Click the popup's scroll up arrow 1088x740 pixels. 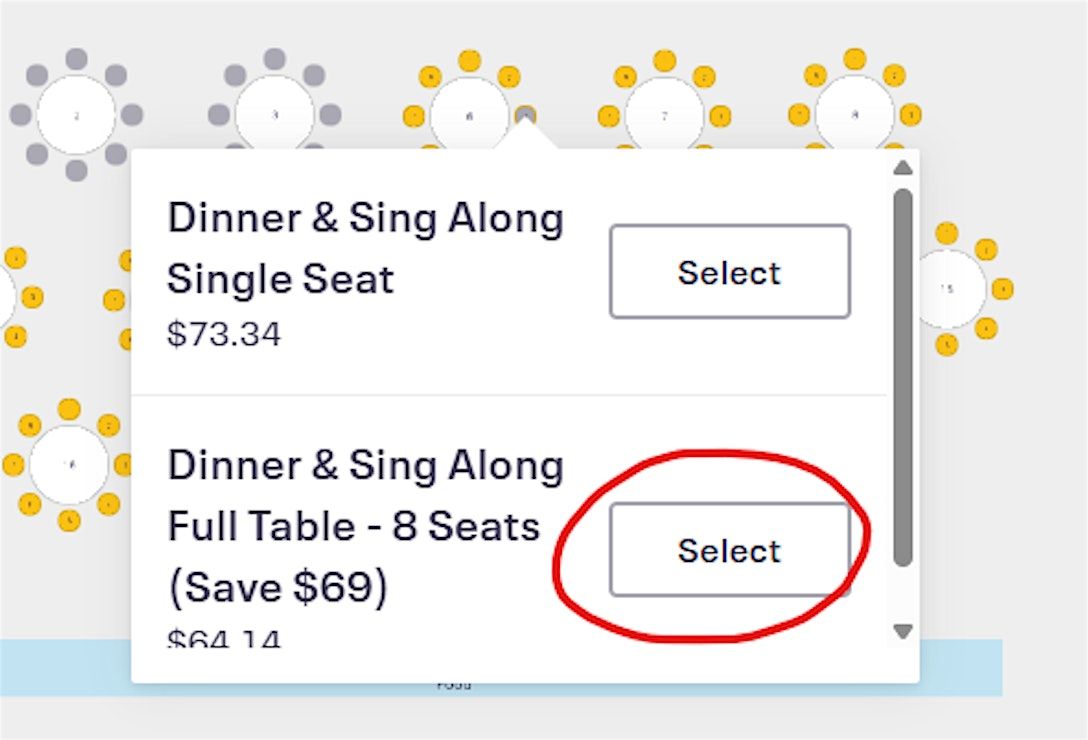click(x=902, y=167)
